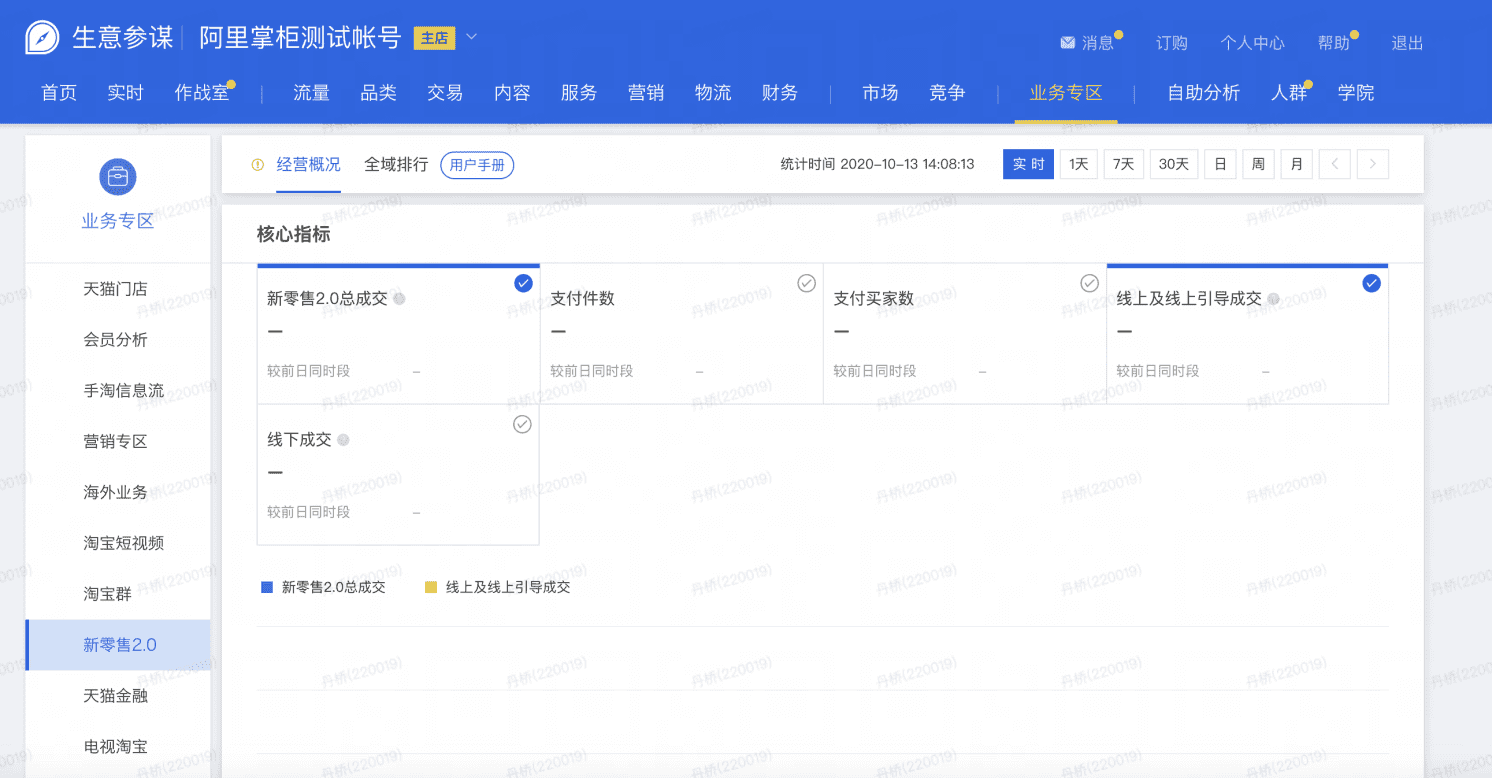The image size is (1492, 778).
Task: Uncheck the 新零售2.0总成交 metric card
Action: tap(523, 284)
